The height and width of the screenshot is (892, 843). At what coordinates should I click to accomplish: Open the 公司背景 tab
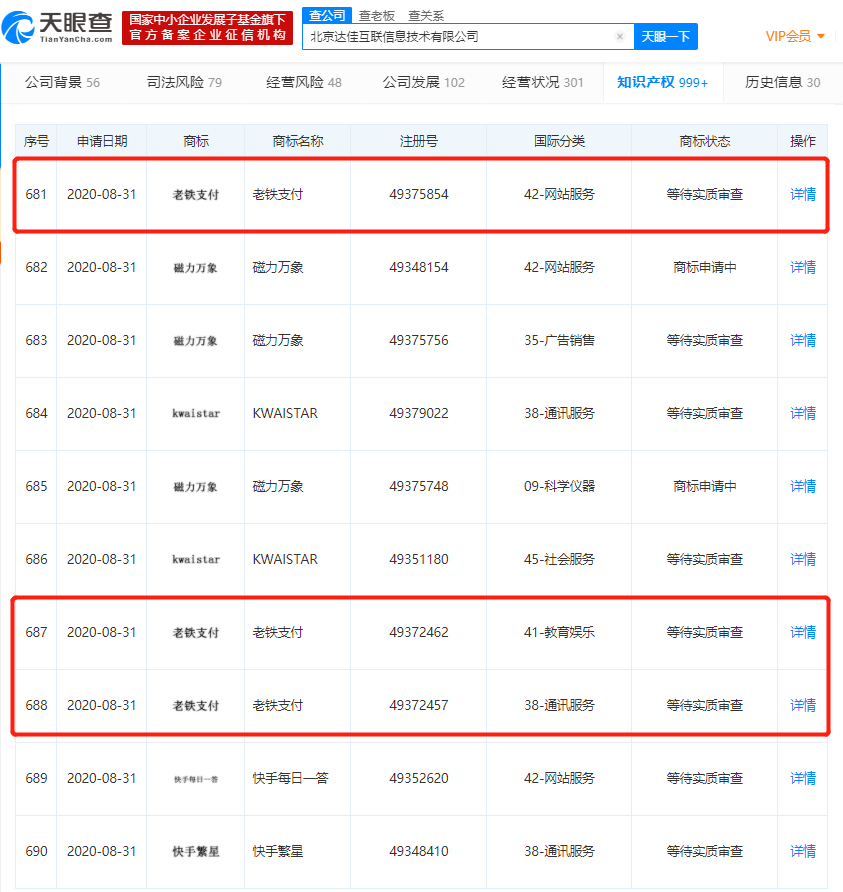pyautogui.click(x=62, y=82)
